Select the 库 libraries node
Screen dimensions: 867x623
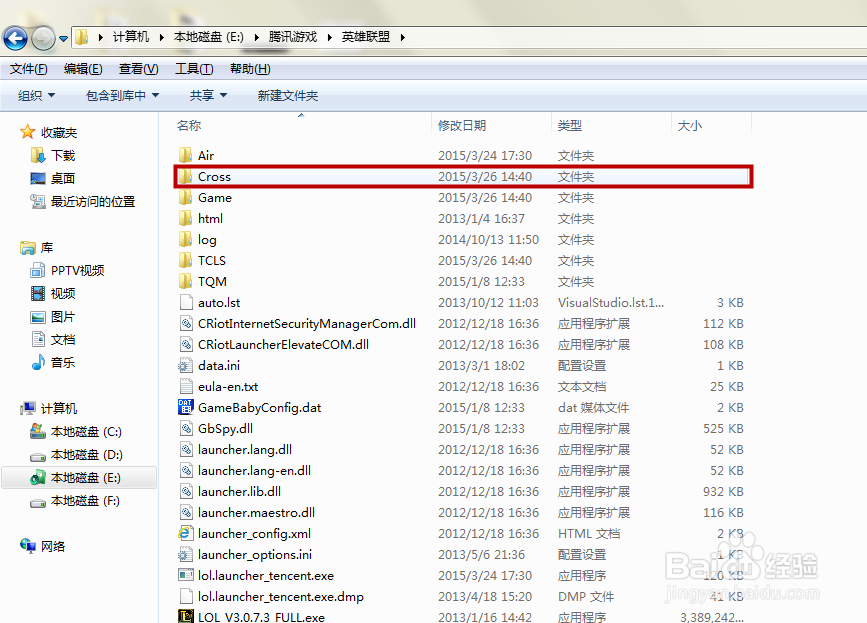[36, 248]
